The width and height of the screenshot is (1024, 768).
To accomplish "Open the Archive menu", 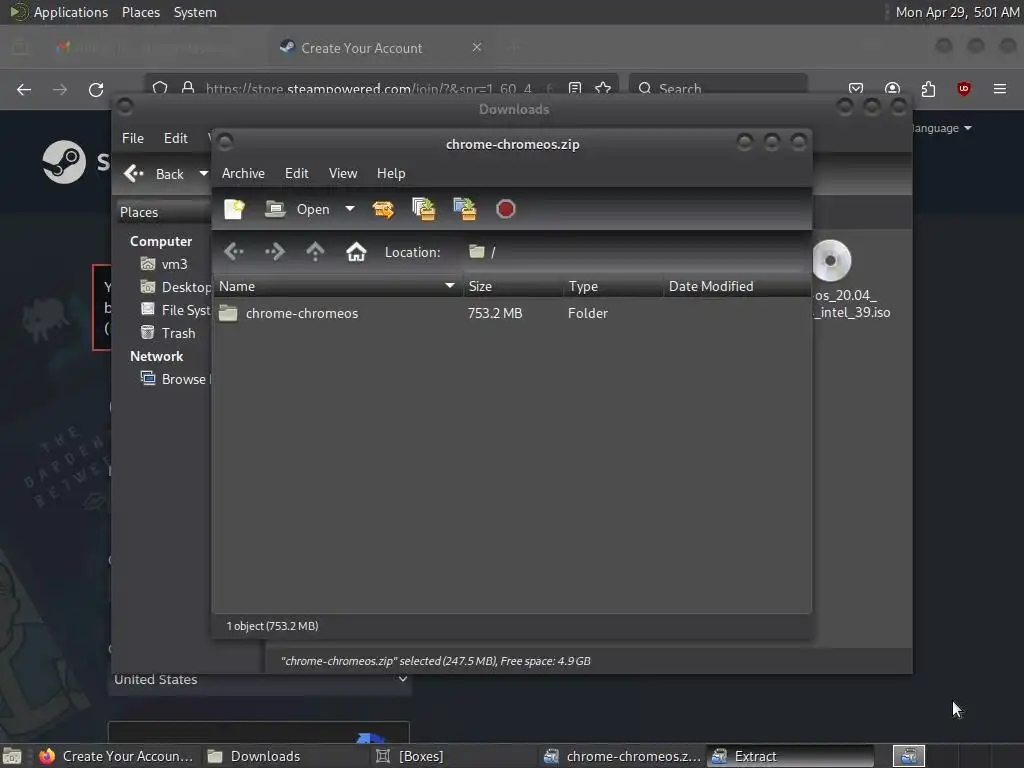I will [x=243, y=173].
